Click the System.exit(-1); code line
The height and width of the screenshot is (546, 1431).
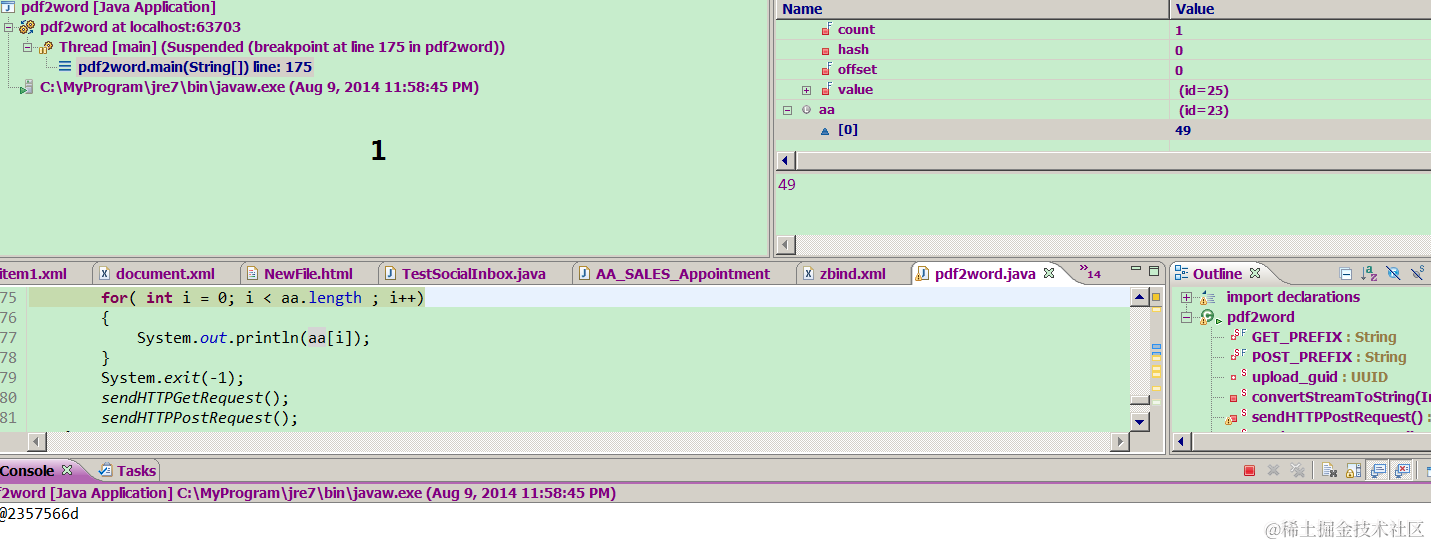point(172,377)
